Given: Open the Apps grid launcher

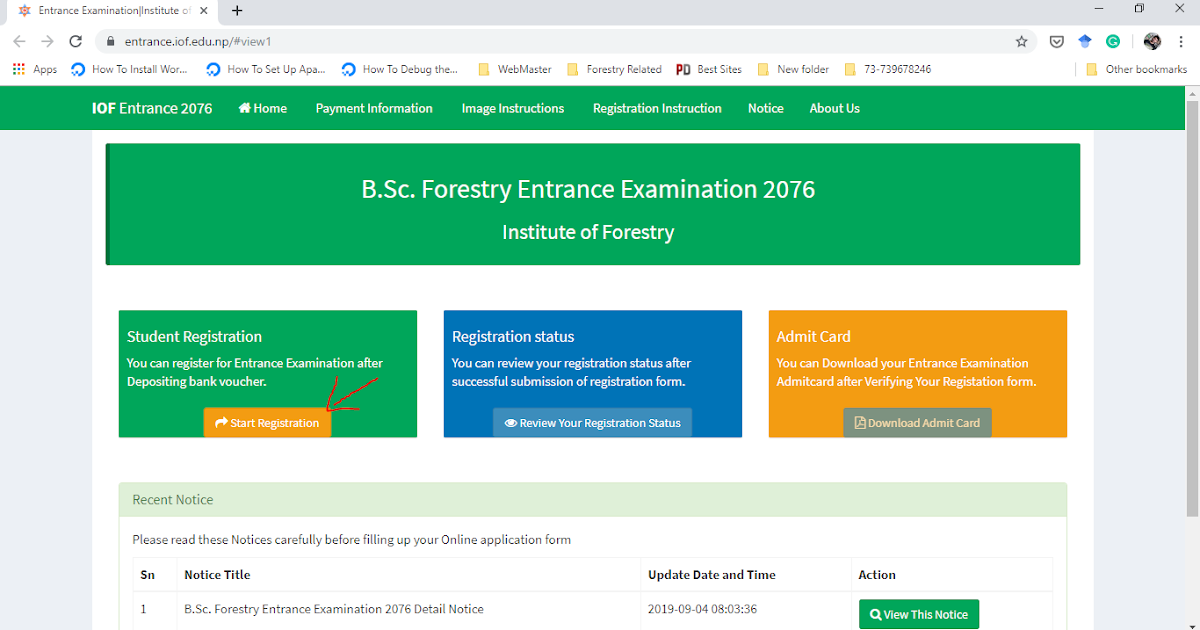Looking at the screenshot, I should pyautogui.click(x=18, y=68).
